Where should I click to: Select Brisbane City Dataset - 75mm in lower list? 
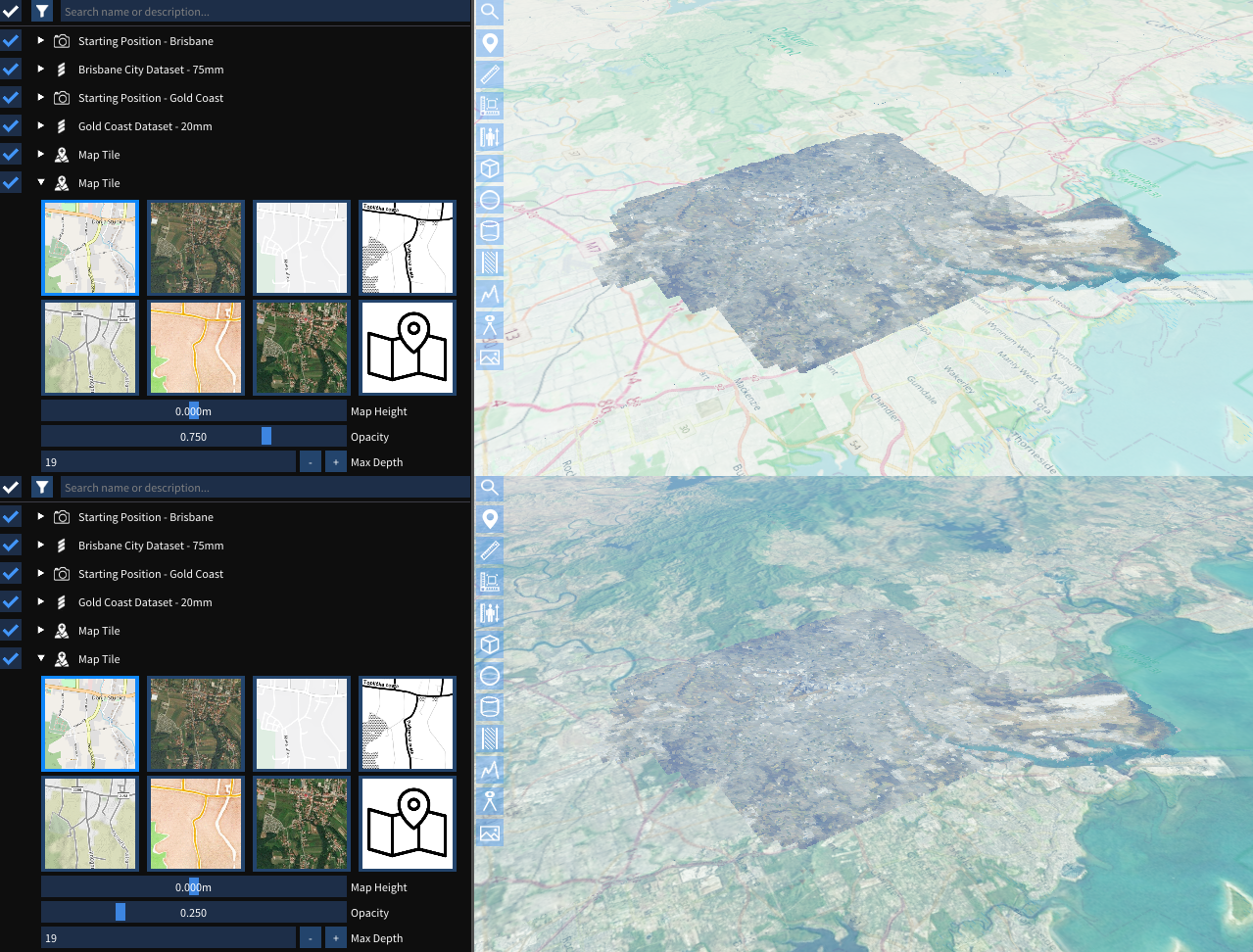click(151, 546)
